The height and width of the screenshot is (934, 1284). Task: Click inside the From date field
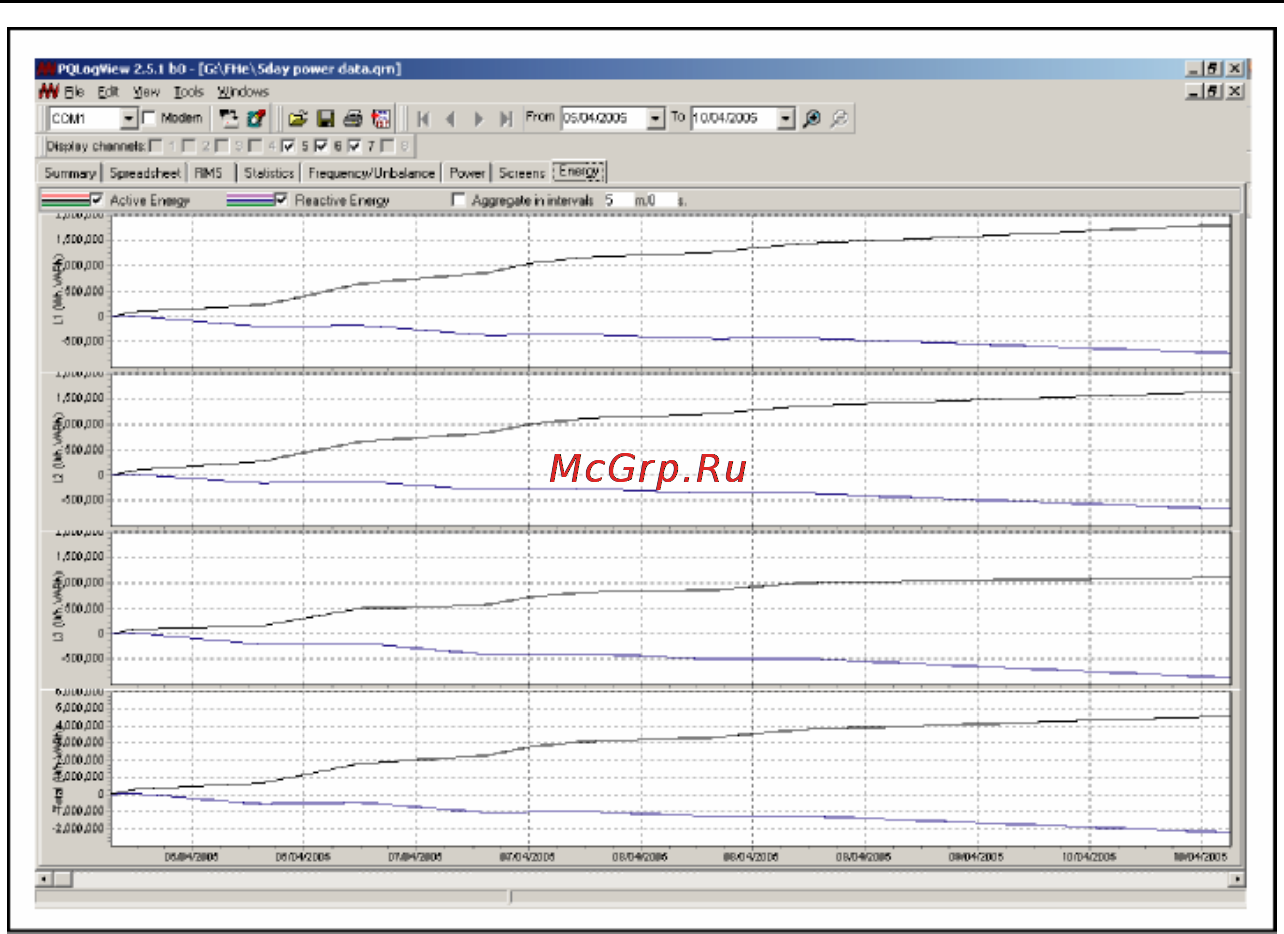[603, 118]
